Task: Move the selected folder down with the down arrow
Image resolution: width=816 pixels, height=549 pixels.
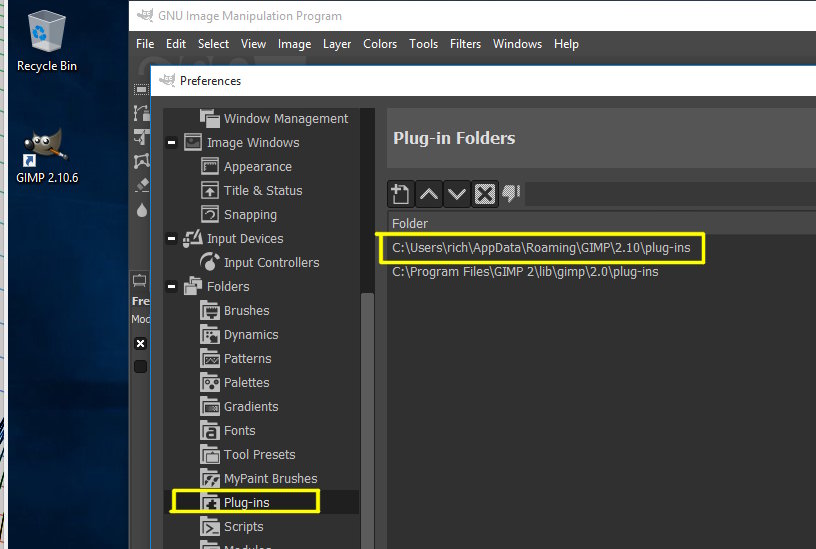Action: click(x=457, y=194)
